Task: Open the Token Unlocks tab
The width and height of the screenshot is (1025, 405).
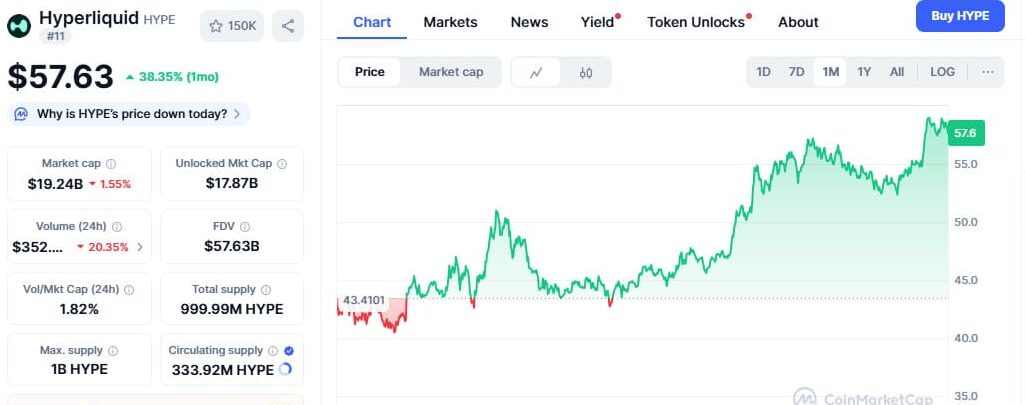Action: (698, 22)
